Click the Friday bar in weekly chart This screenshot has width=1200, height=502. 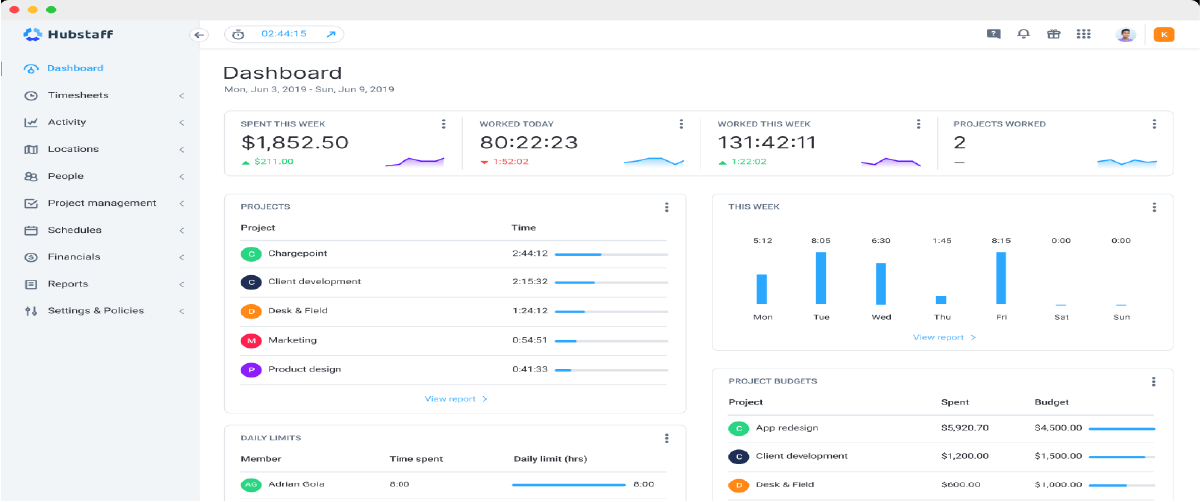1001,278
